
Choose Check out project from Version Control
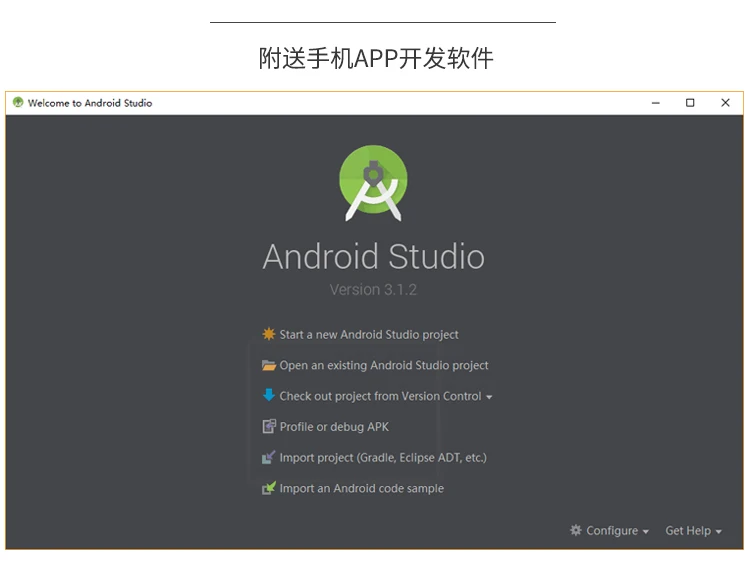point(380,396)
